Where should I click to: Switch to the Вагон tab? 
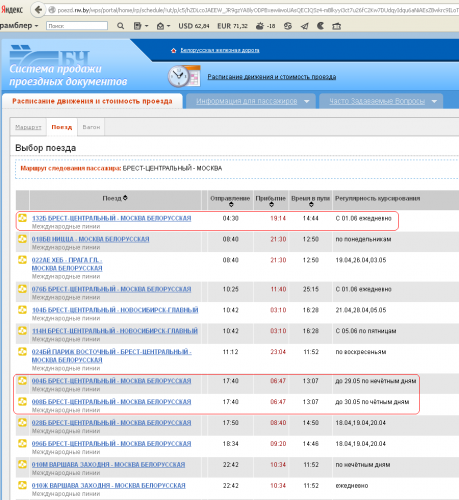pyautogui.click(x=91, y=127)
